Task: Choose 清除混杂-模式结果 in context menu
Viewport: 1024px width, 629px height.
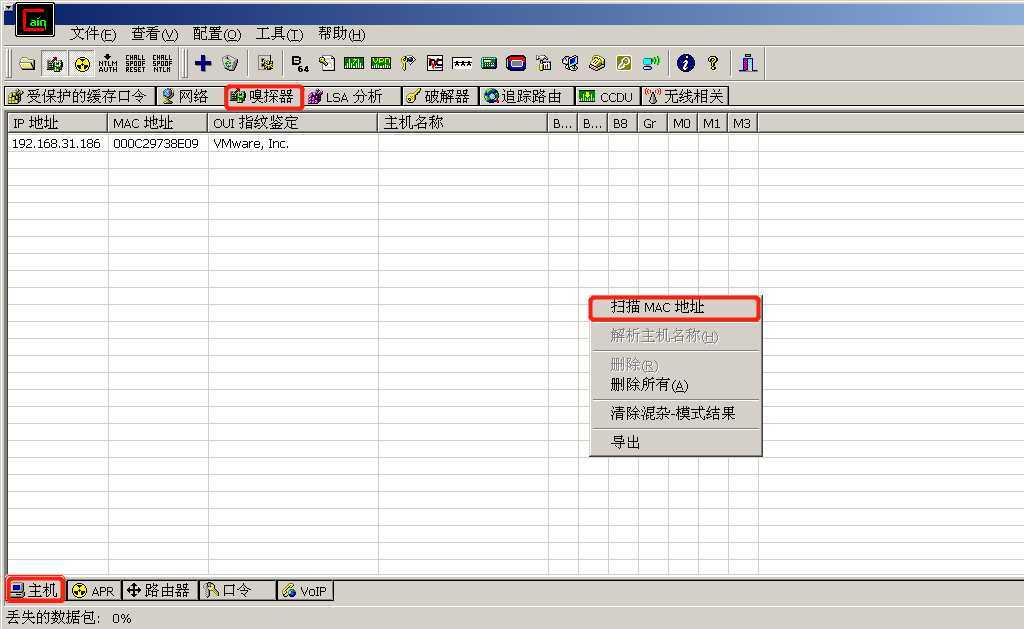Action: (675, 413)
